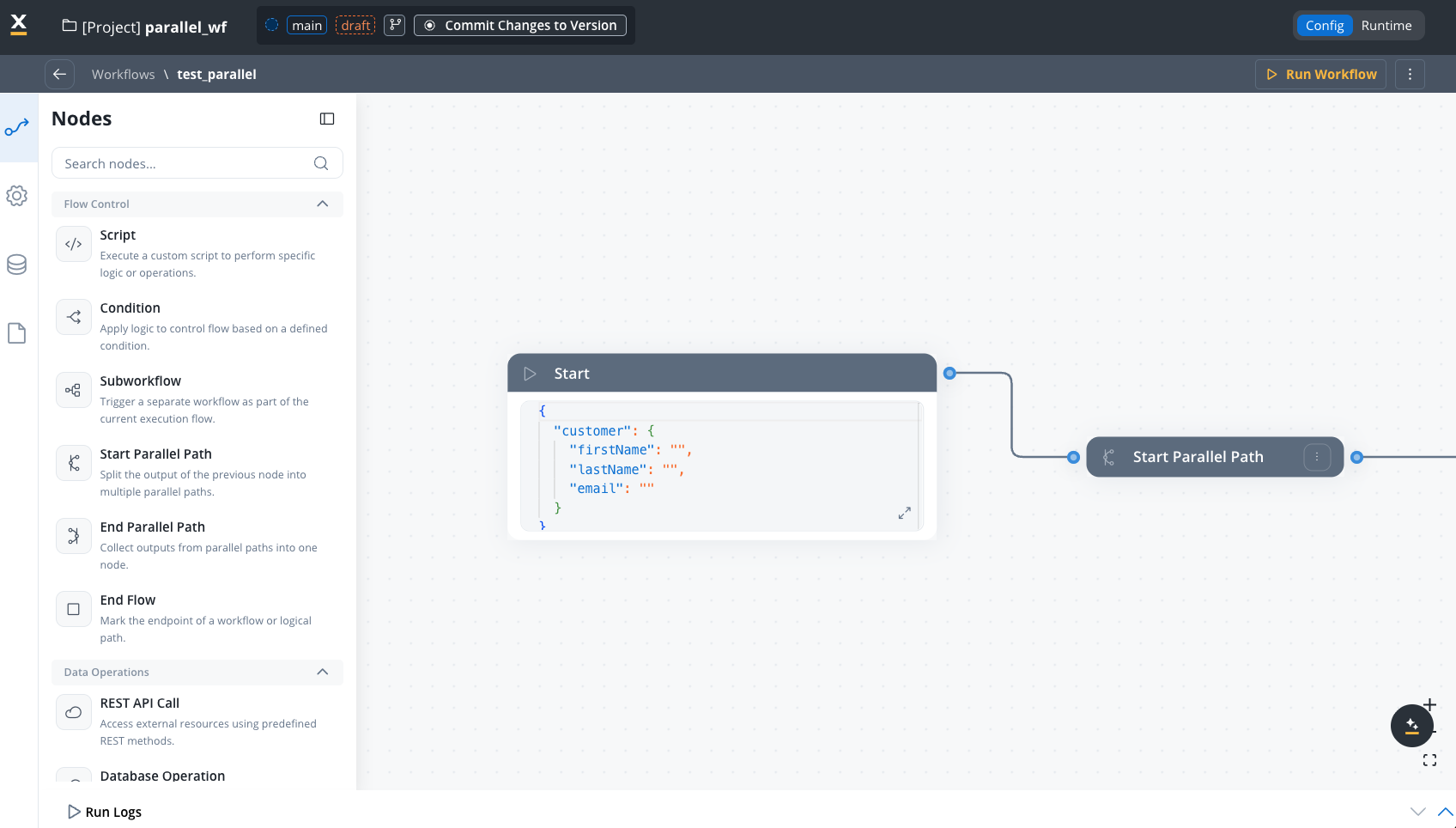Collapse the Flow Control section
The height and width of the screenshot is (828, 1456).
(323, 204)
